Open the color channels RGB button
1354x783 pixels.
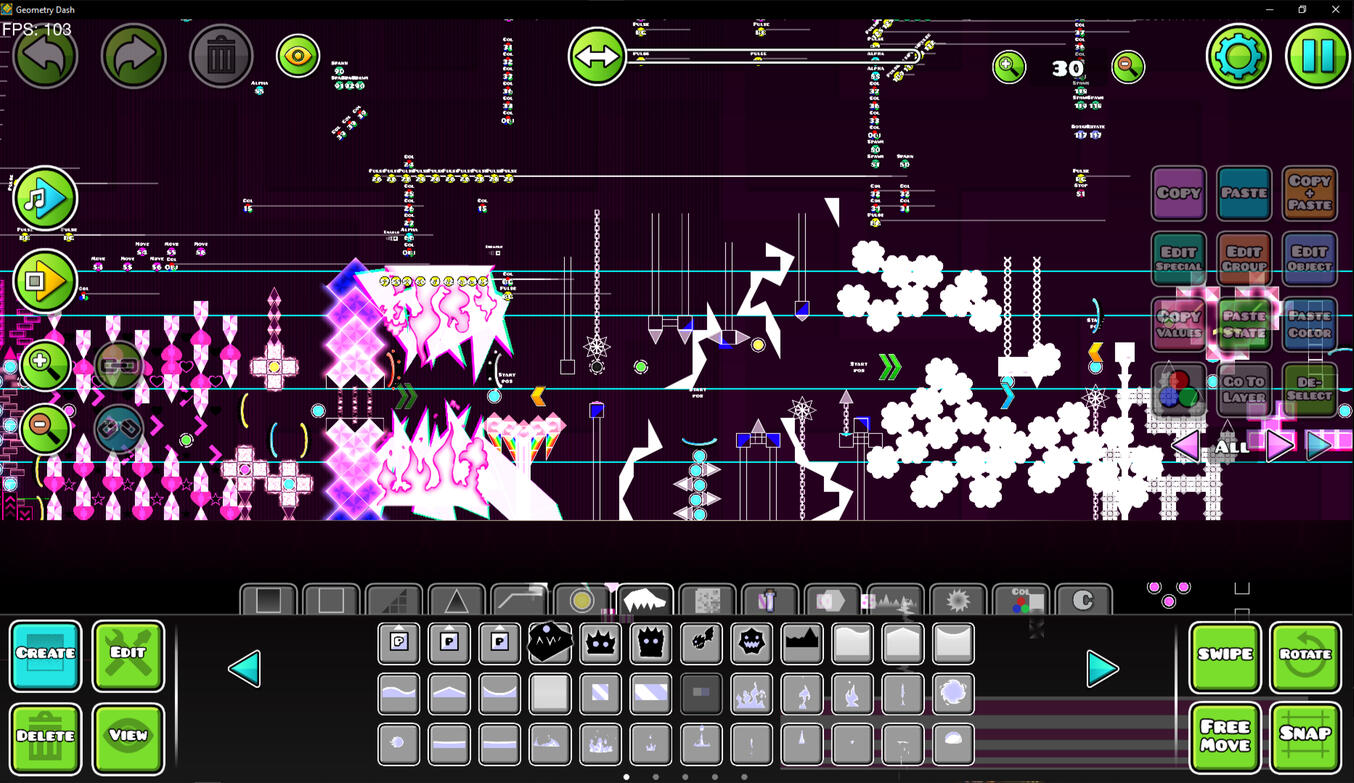click(1178, 388)
